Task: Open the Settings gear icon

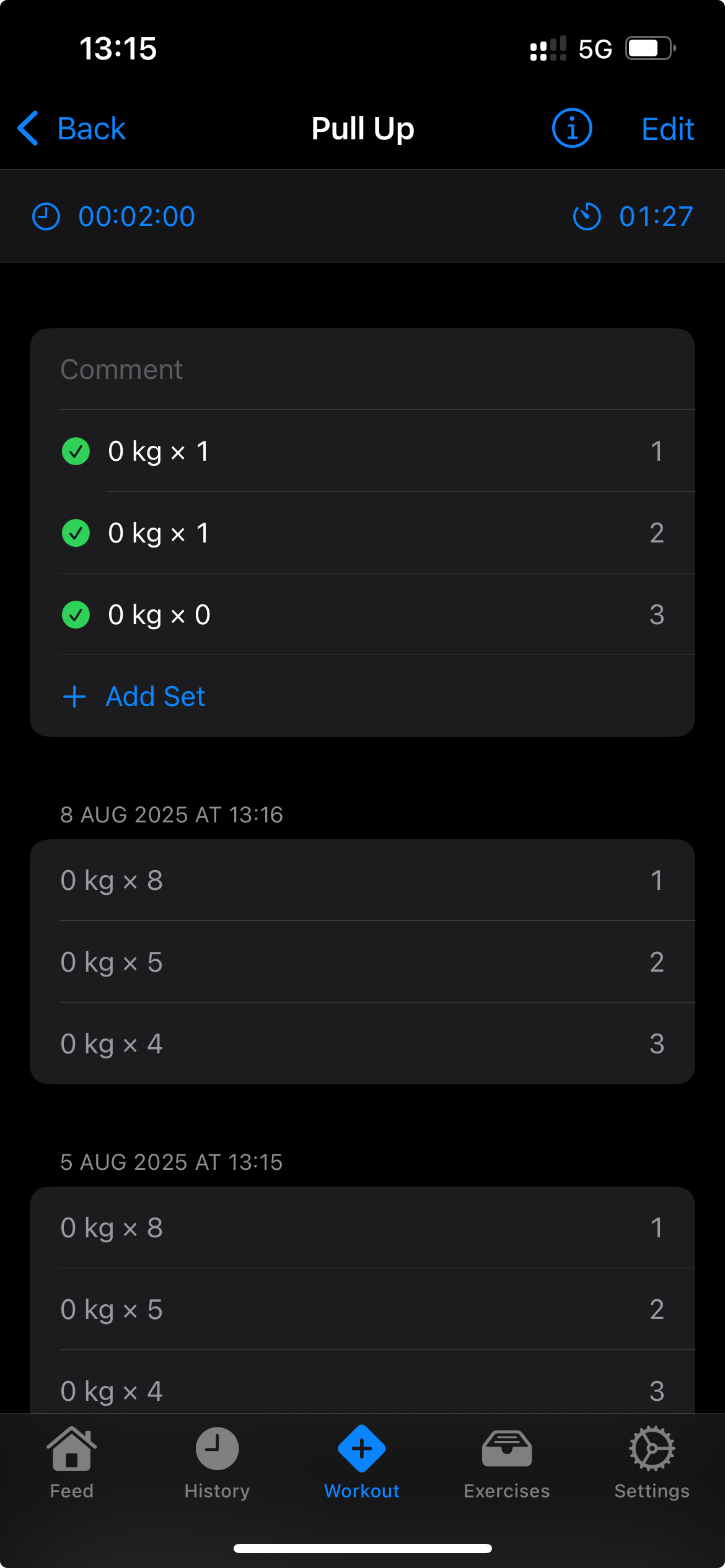Action: pyautogui.click(x=652, y=1449)
